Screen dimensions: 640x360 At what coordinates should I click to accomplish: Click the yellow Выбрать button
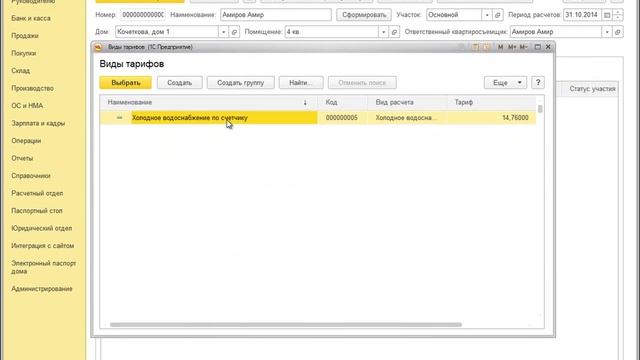click(125, 83)
